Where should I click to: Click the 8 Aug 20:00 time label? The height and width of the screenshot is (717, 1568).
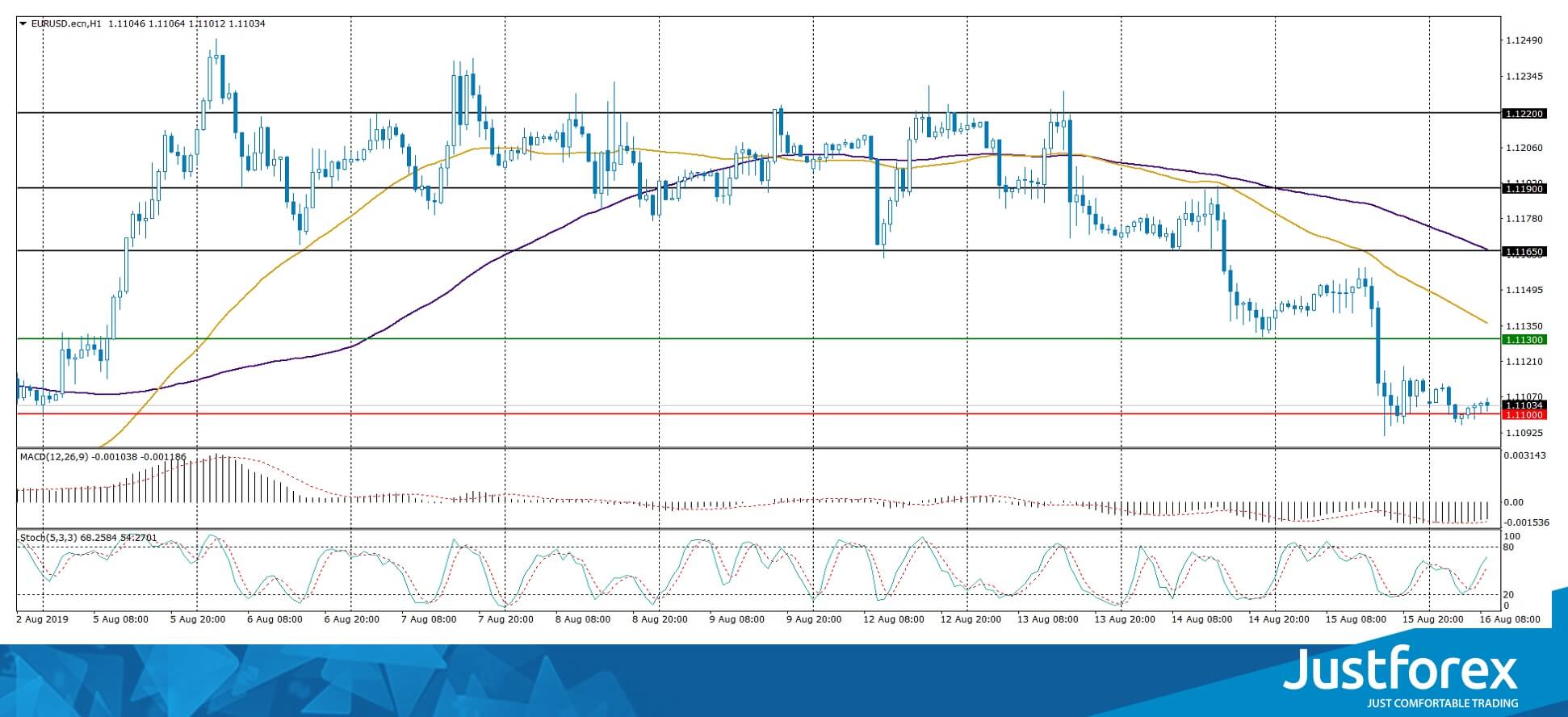[x=660, y=619]
